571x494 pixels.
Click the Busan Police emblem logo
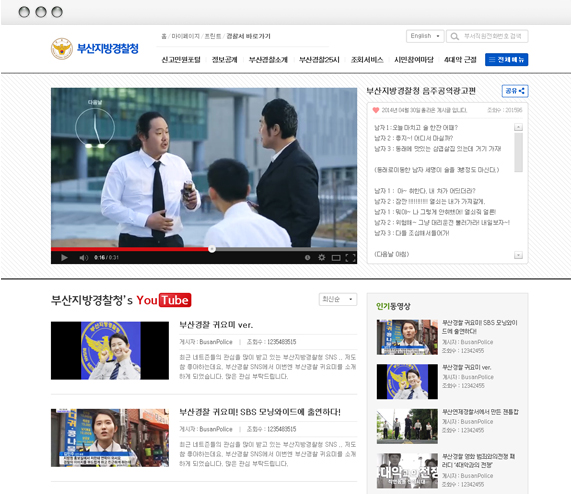coord(62,48)
